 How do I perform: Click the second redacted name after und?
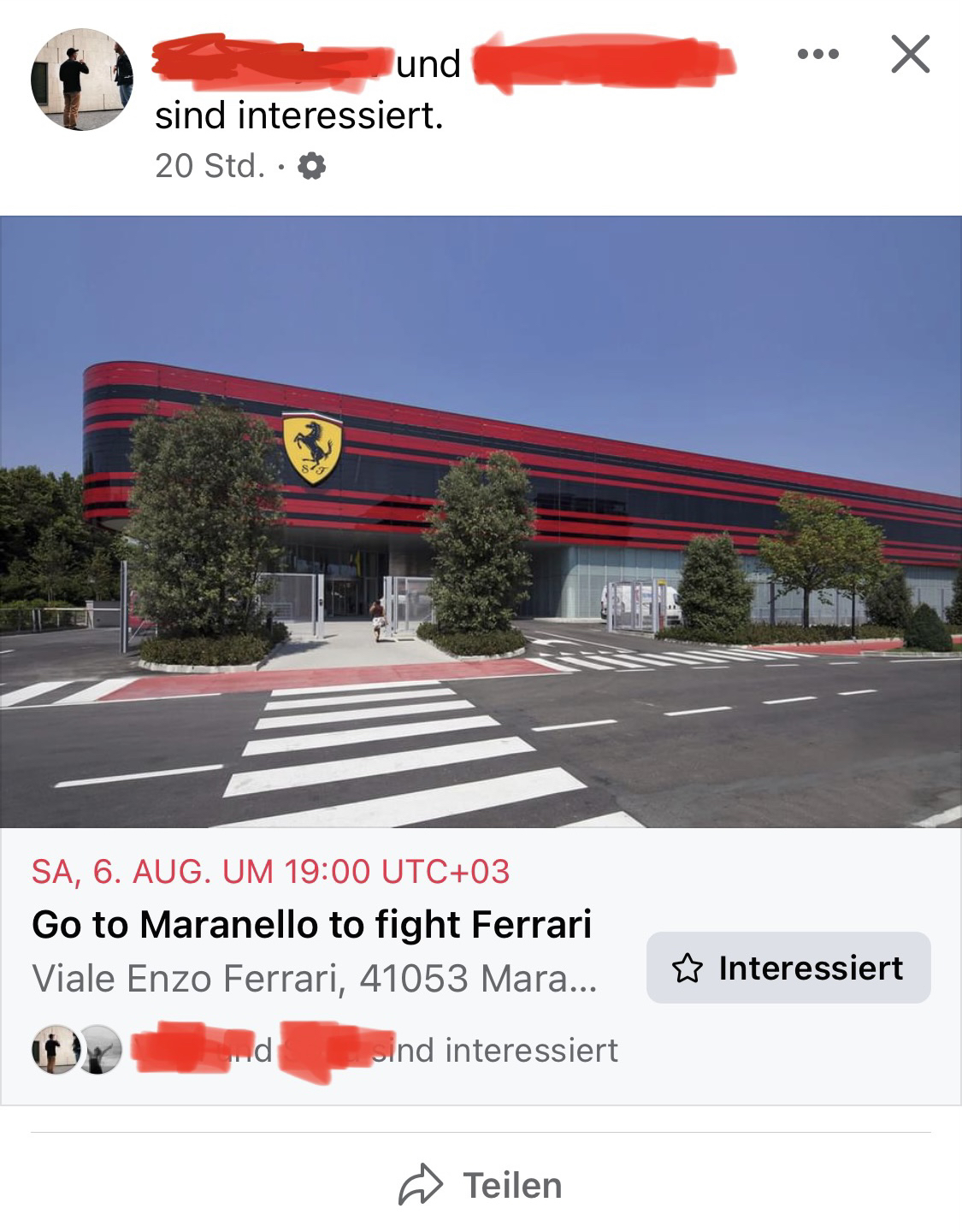tap(604, 62)
